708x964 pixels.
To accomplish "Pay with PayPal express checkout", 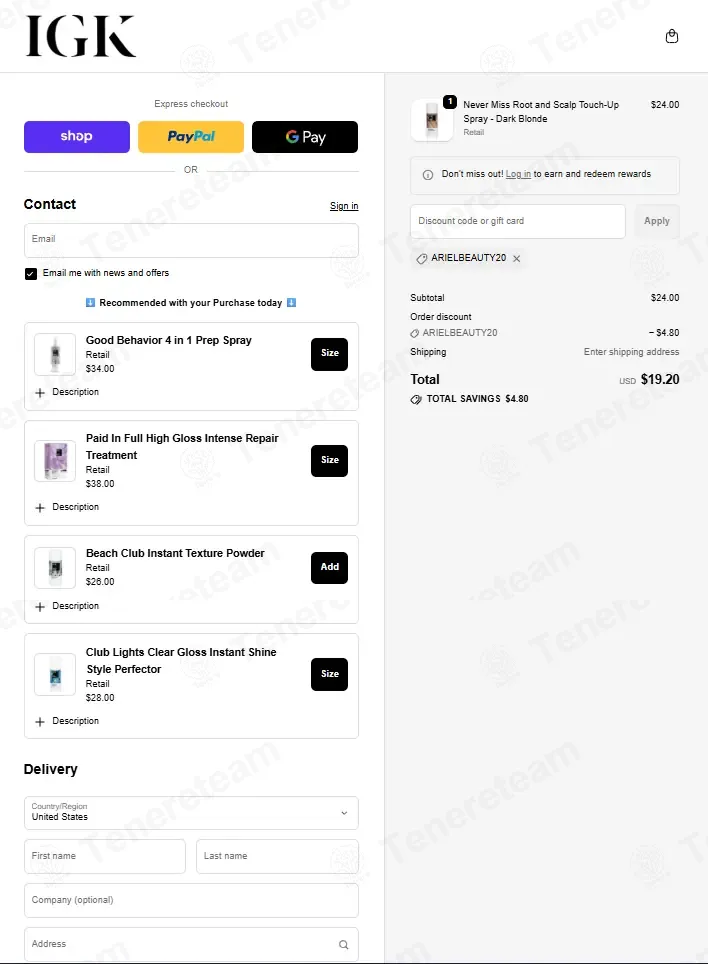I will (x=191, y=136).
